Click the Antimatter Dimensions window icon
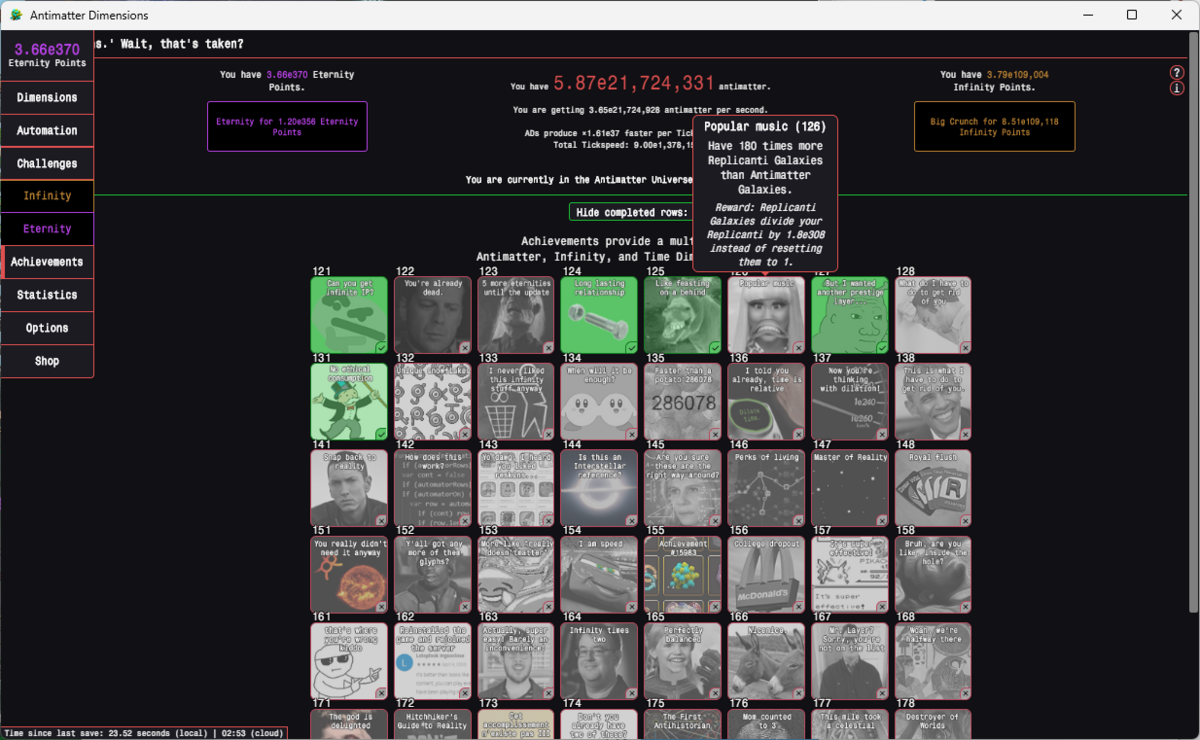1200x740 pixels. [x=16, y=15]
